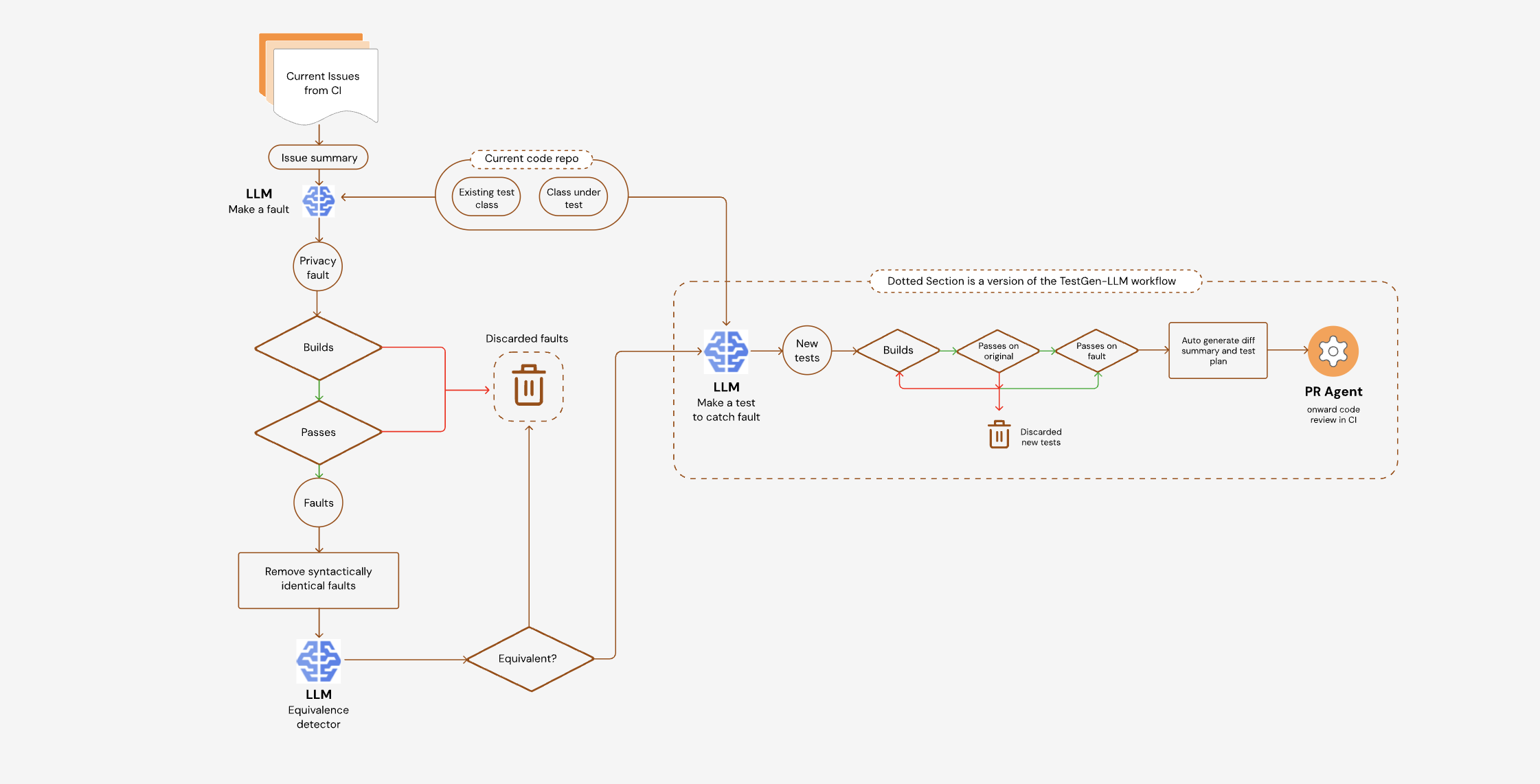Image resolution: width=1540 pixels, height=784 pixels.
Task: Click the Equivalence detector caption
Action: (318, 717)
